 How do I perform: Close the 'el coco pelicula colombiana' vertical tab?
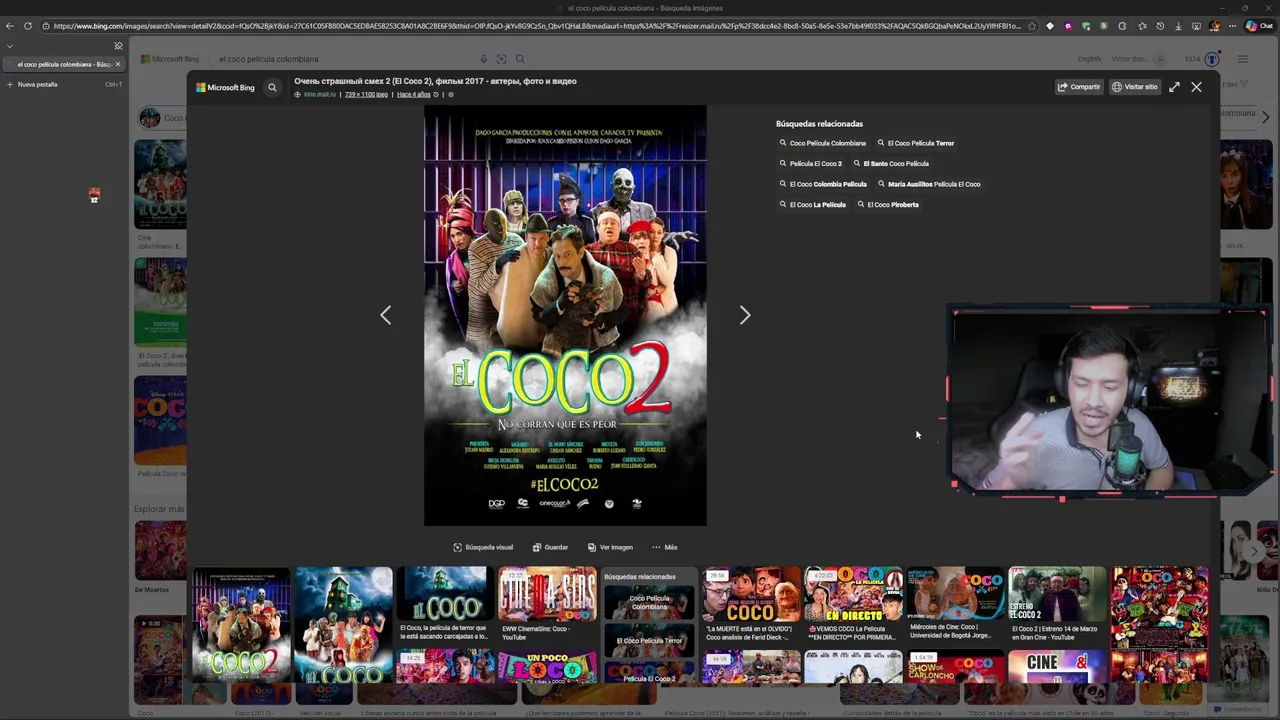118,64
